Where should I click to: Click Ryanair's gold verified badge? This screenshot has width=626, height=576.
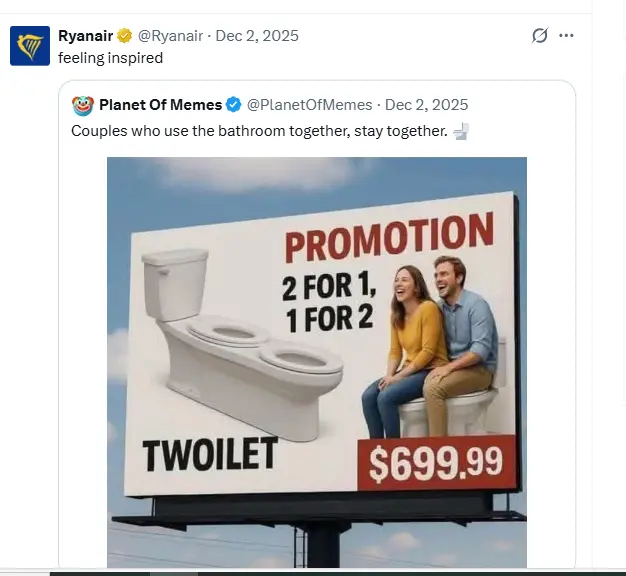(x=125, y=36)
